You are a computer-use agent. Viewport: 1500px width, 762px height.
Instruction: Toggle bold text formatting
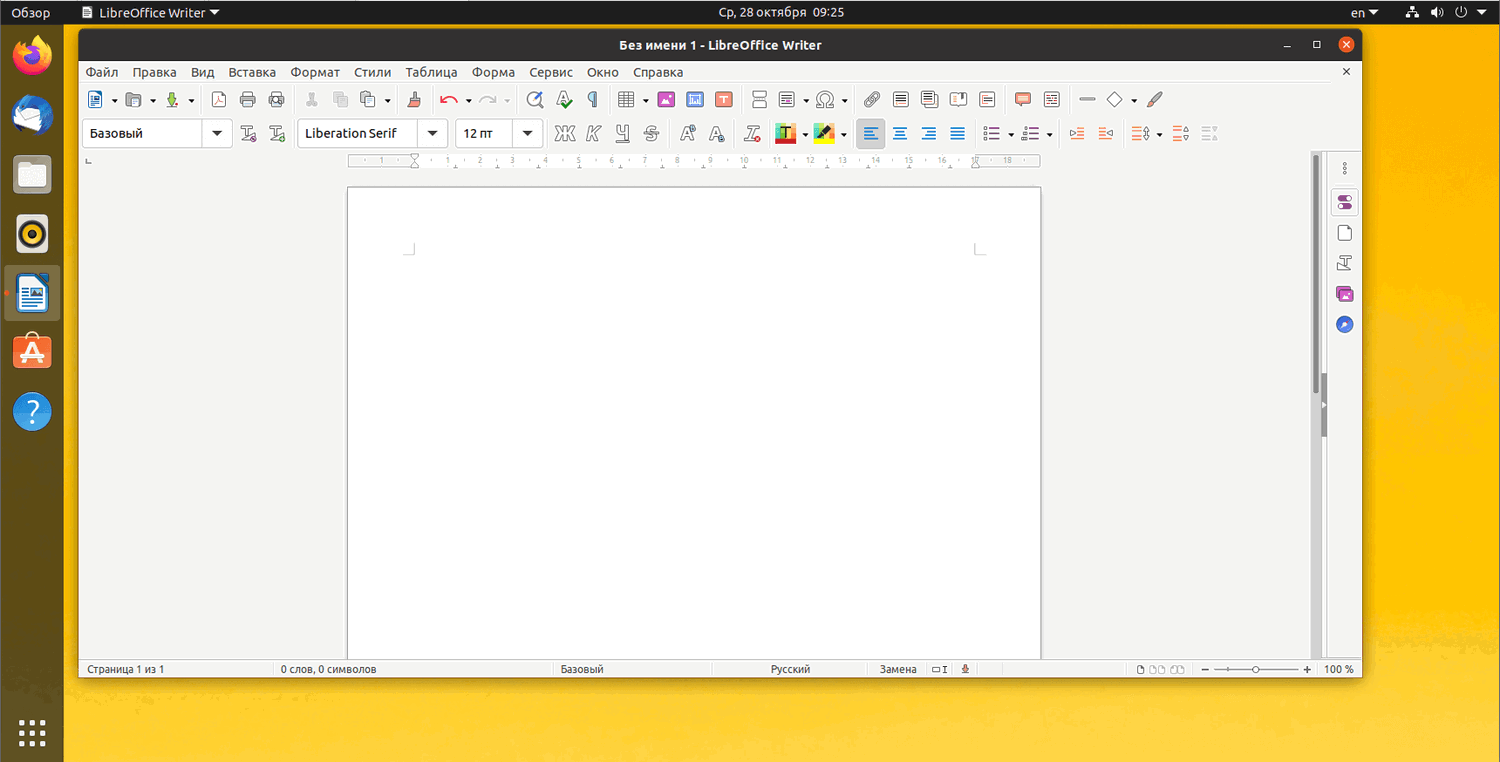[565, 133]
